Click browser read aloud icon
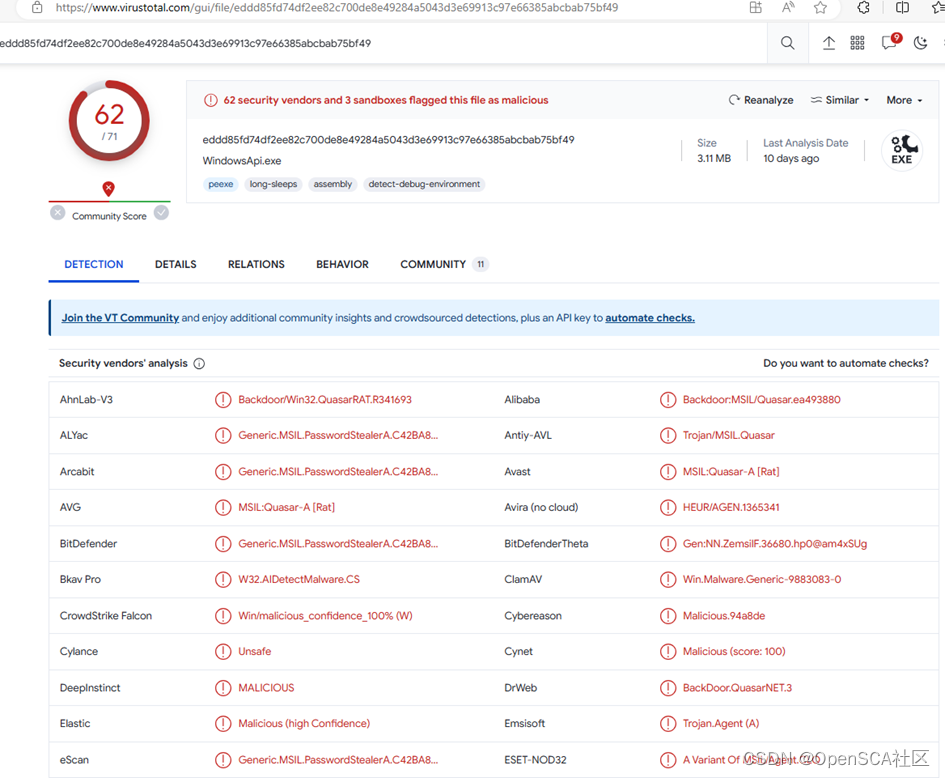Viewport: 945px width, 778px height. click(788, 7)
